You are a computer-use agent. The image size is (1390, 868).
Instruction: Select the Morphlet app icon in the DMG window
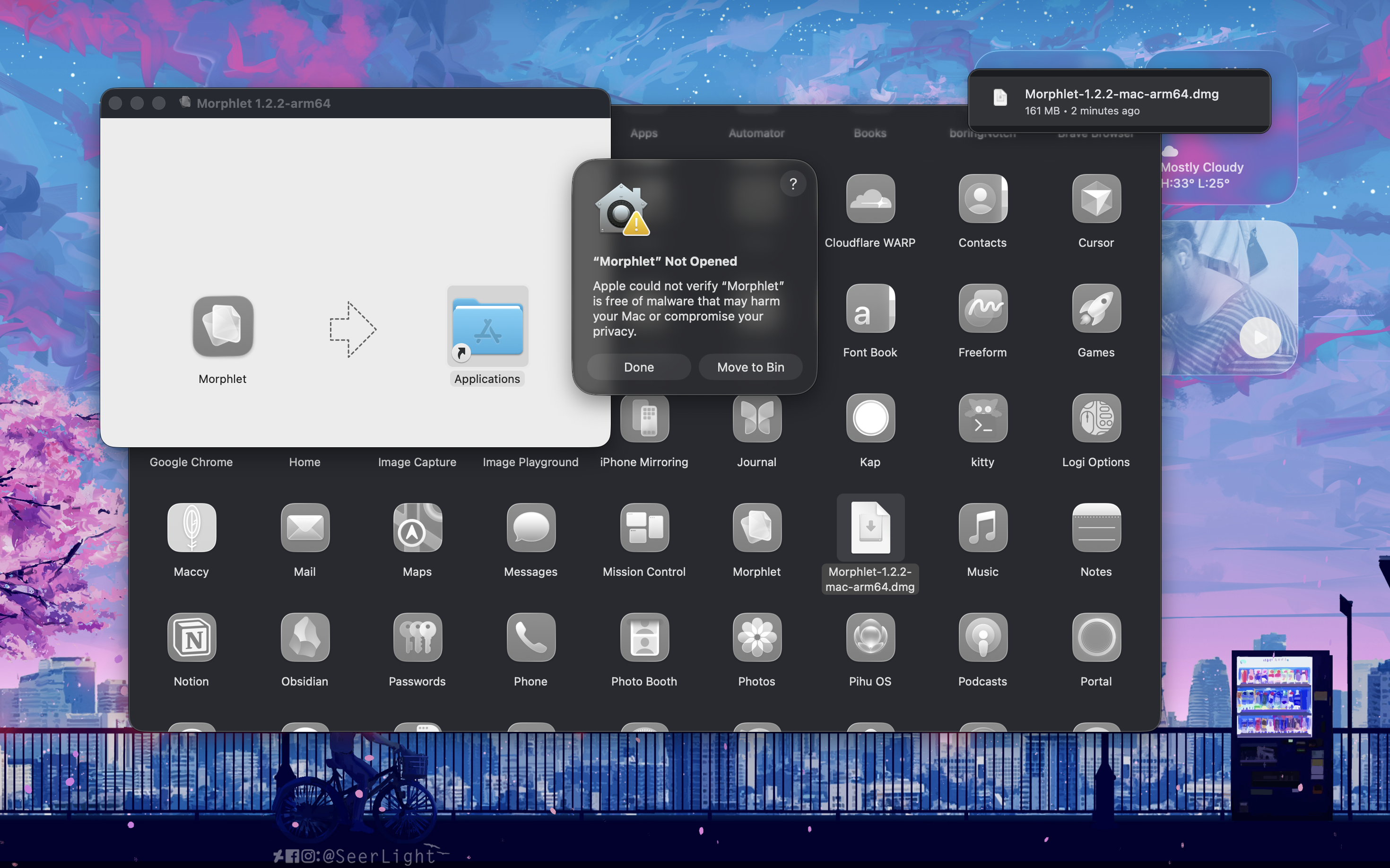(223, 326)
